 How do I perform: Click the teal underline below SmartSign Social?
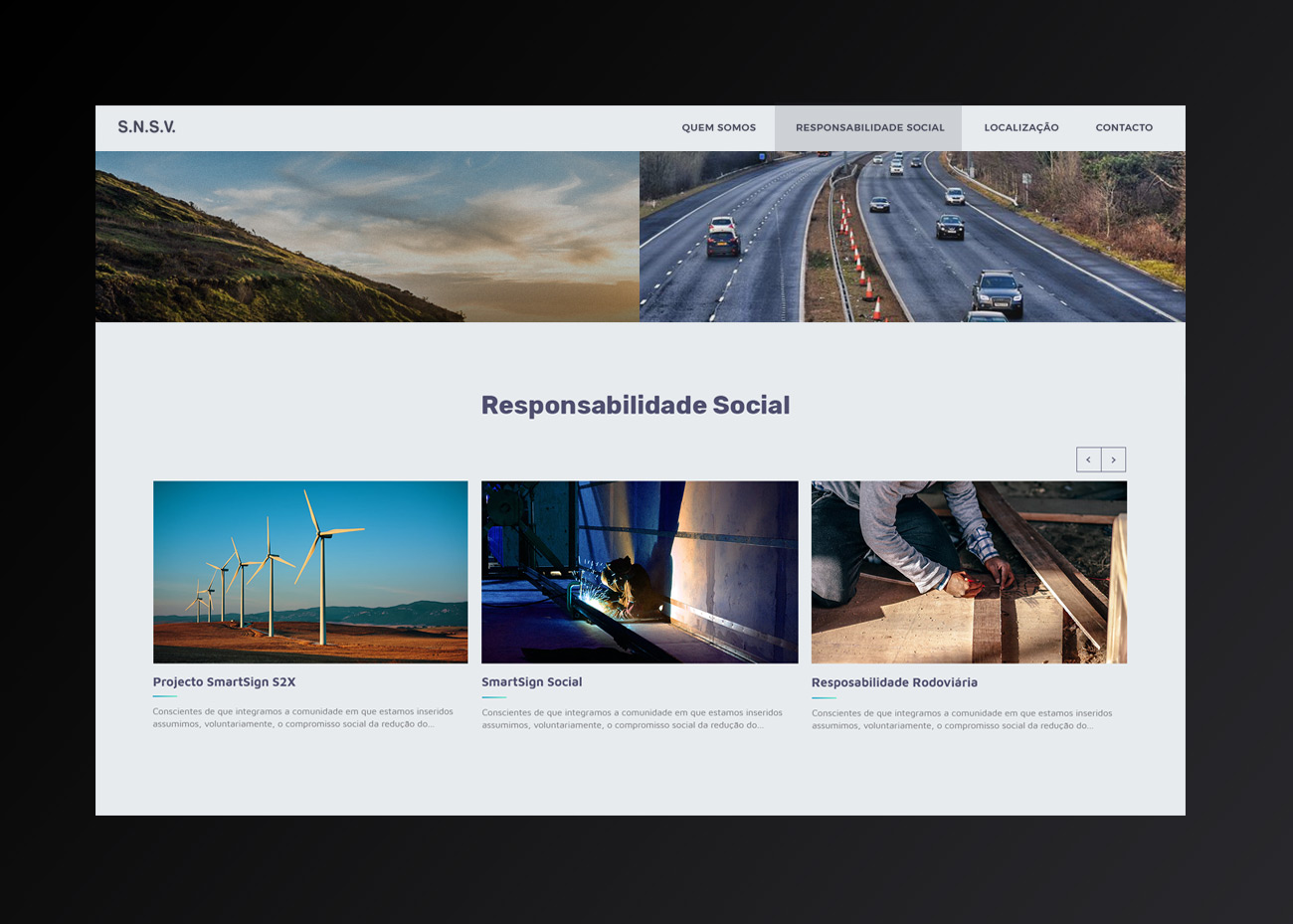click(493, 697)
